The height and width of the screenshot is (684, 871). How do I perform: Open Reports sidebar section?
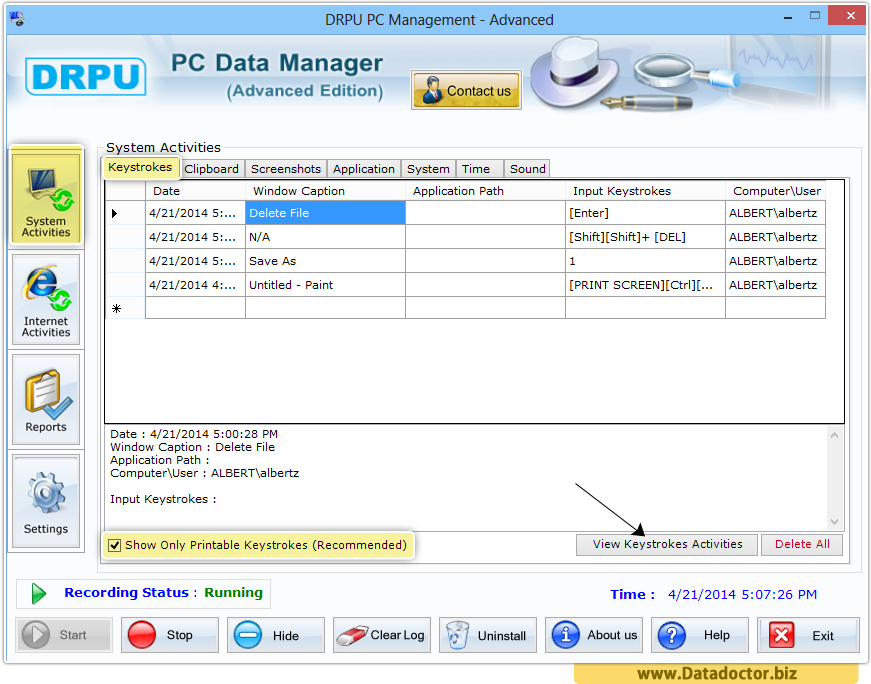click(46, 399)
